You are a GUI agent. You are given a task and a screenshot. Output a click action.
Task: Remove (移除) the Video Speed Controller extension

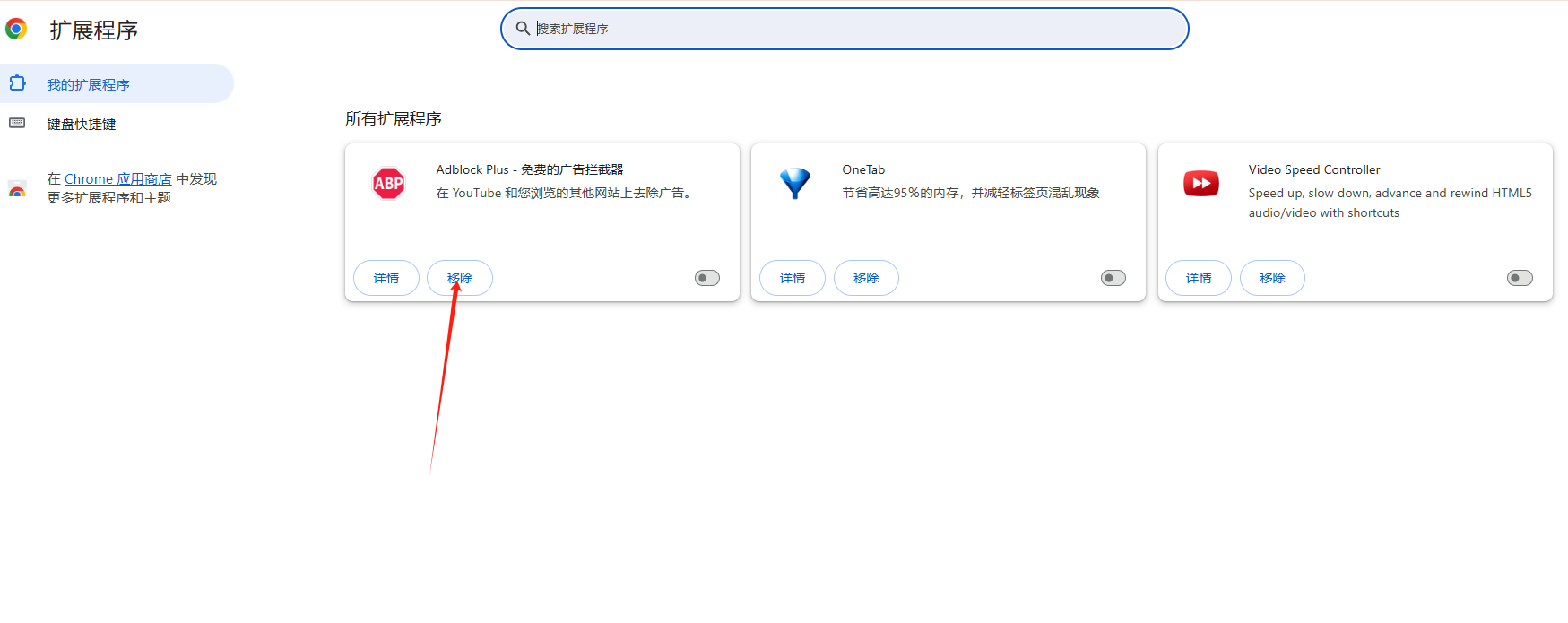coord(1272,278)
